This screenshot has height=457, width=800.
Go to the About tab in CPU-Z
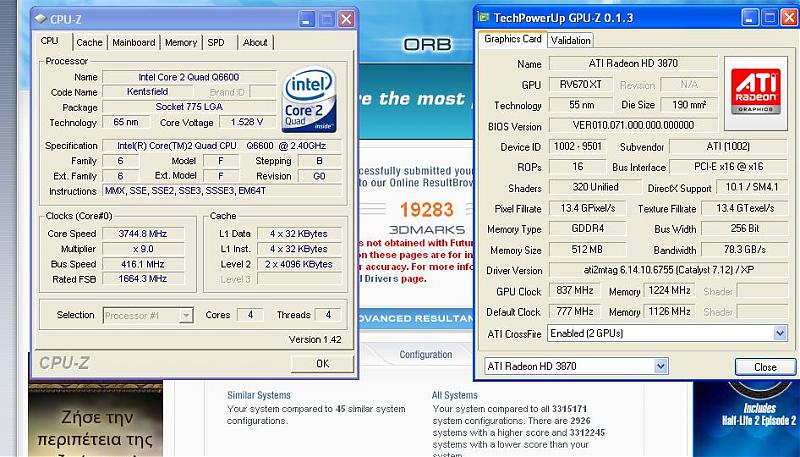tap(255, 42)
